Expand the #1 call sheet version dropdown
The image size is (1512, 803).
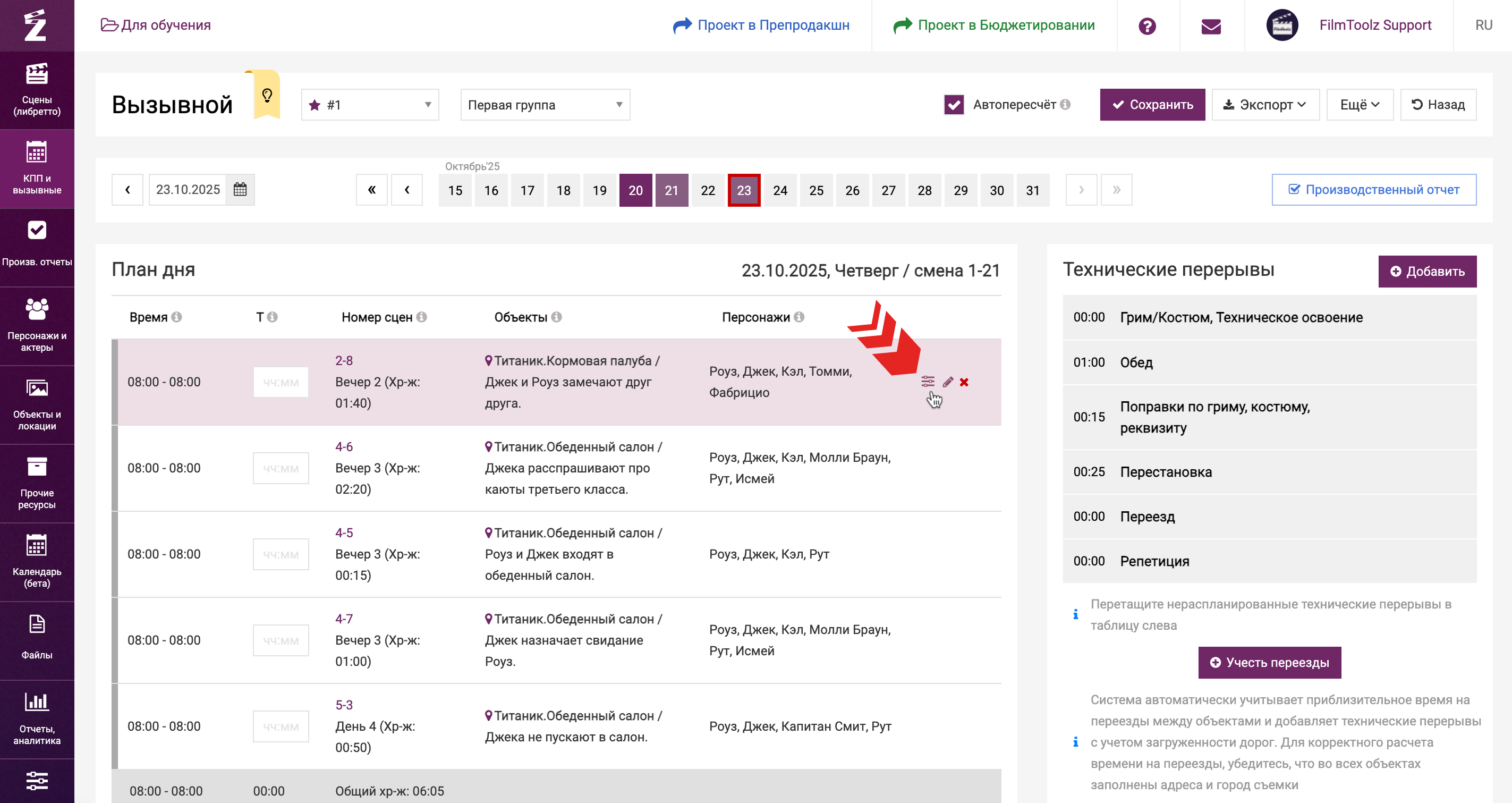(370, 105)
